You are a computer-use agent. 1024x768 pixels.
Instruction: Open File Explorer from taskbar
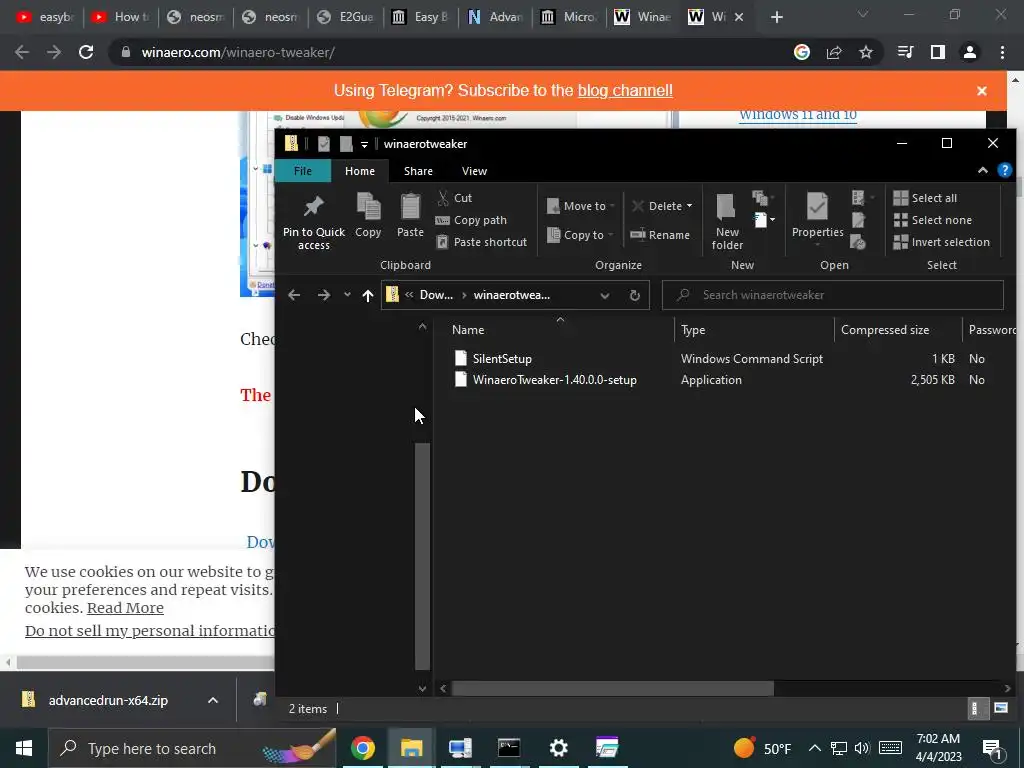pyautogui.click(x=411, y=748)
